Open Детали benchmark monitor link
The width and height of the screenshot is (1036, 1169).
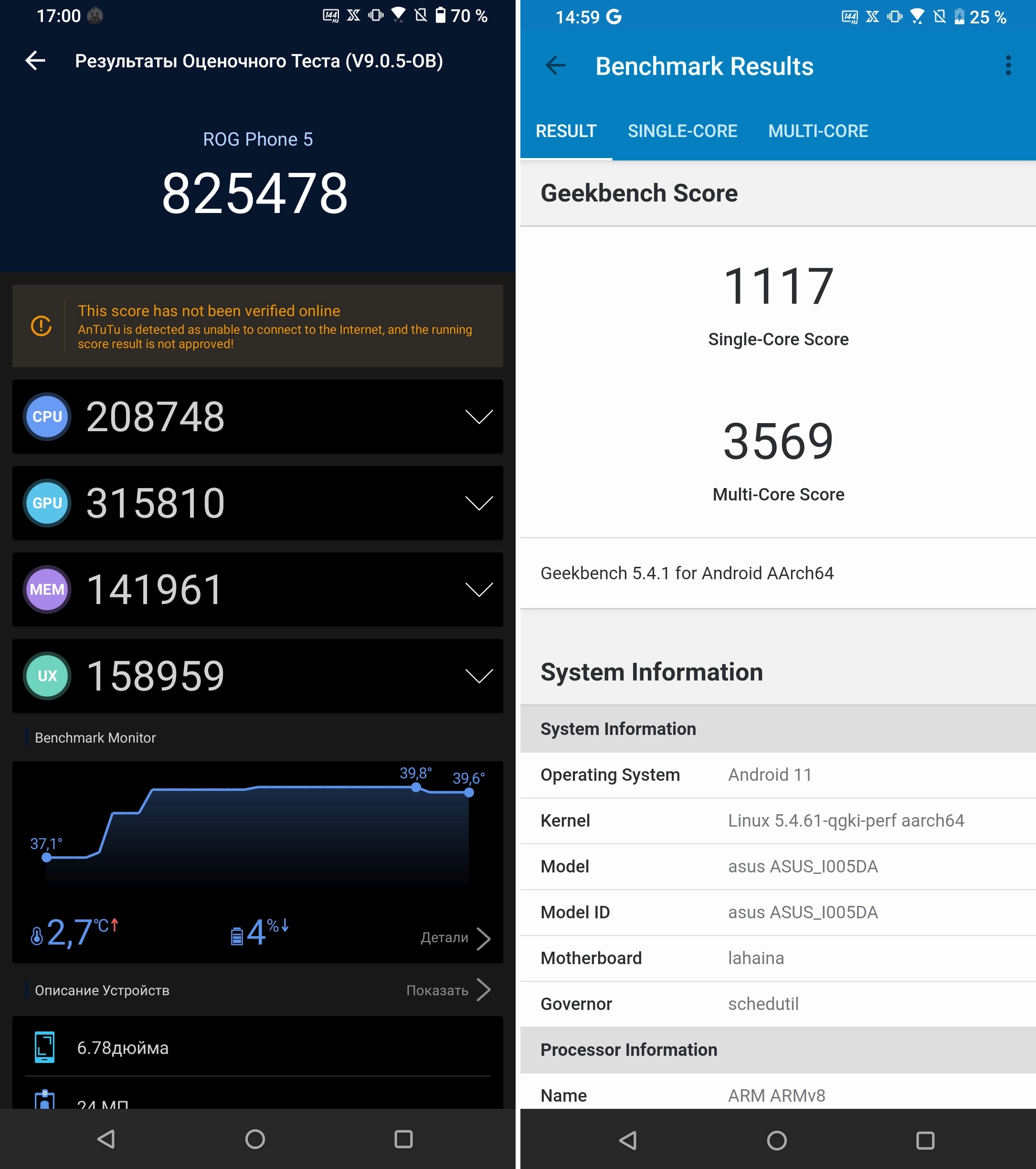pos(444,938)
